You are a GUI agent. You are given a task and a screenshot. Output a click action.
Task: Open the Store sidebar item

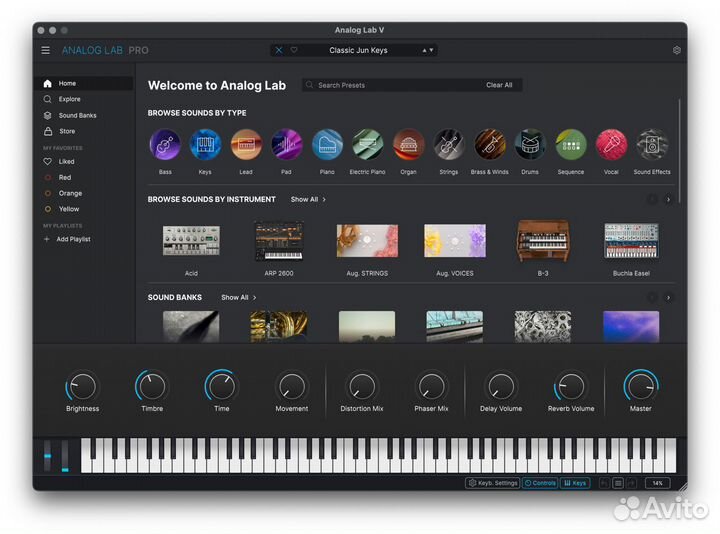pyautogui.click(x=66, y=131)
